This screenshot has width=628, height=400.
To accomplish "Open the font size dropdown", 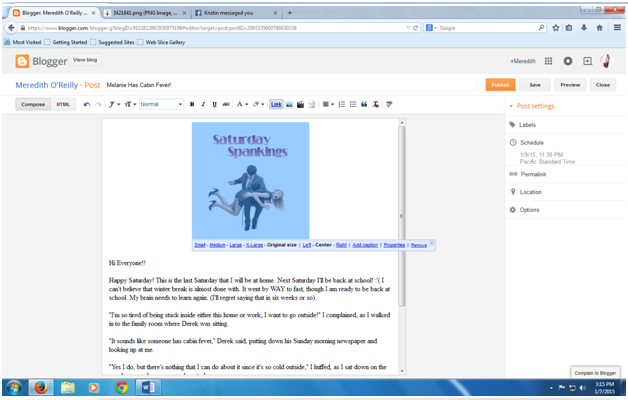I will (130, 105).
